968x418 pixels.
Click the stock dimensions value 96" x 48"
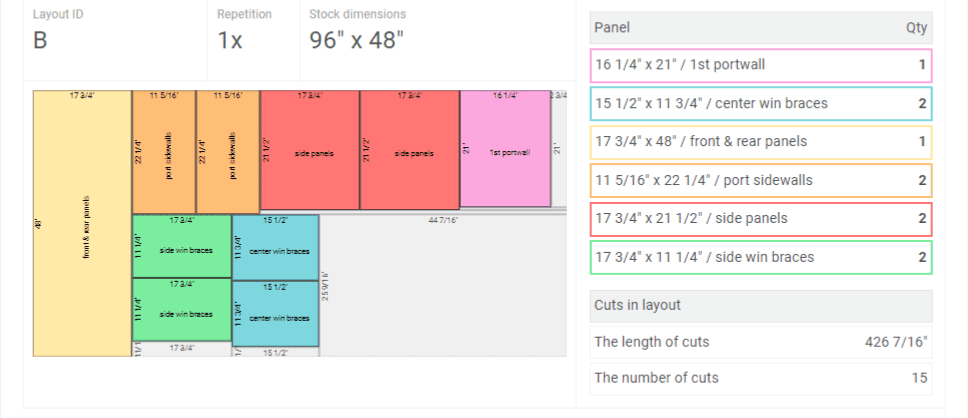[356, 41]
